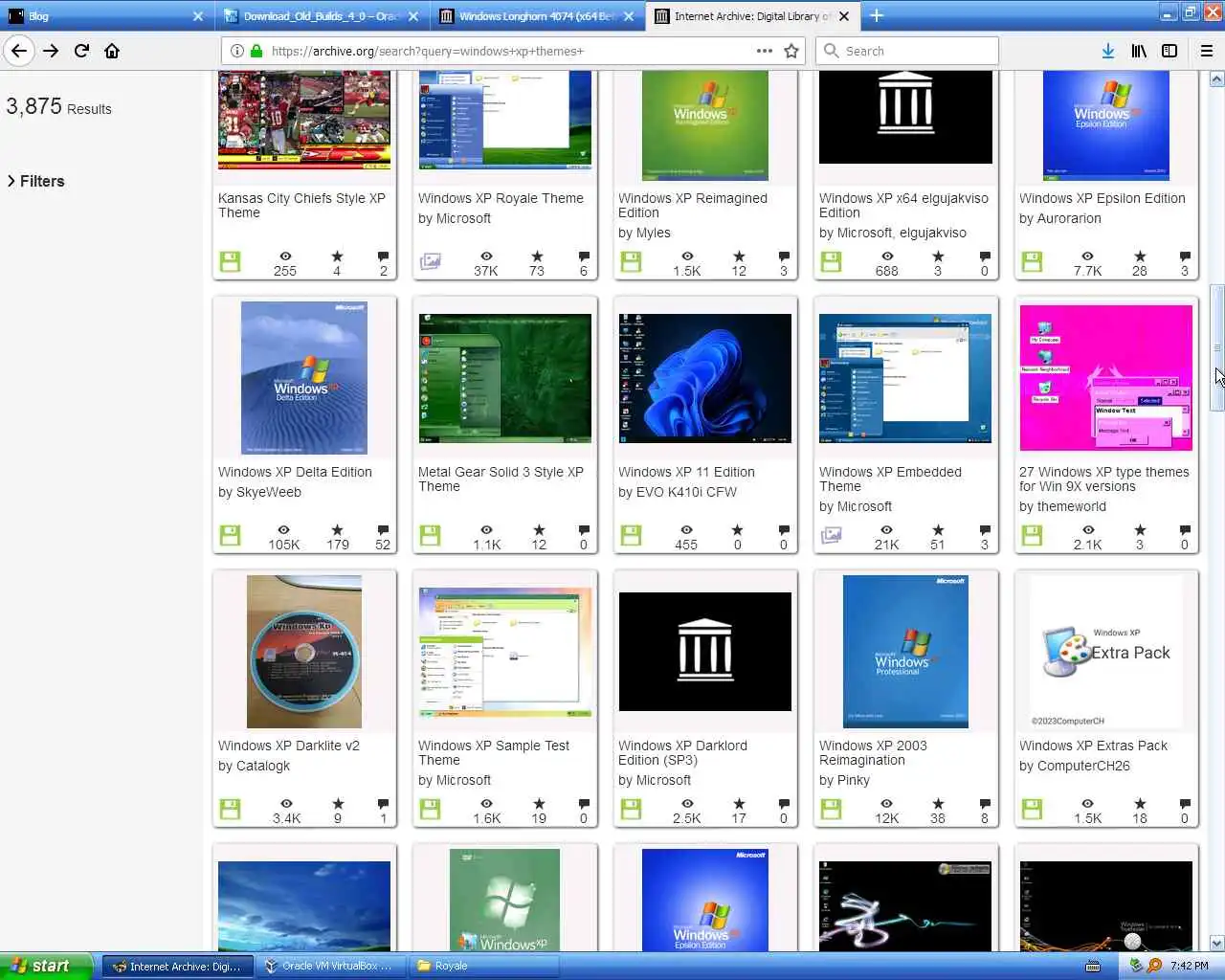Open a new tab with the plus button
Image resolution: width=1225 pixels, height=980 pixels.
tap(877, 15)
